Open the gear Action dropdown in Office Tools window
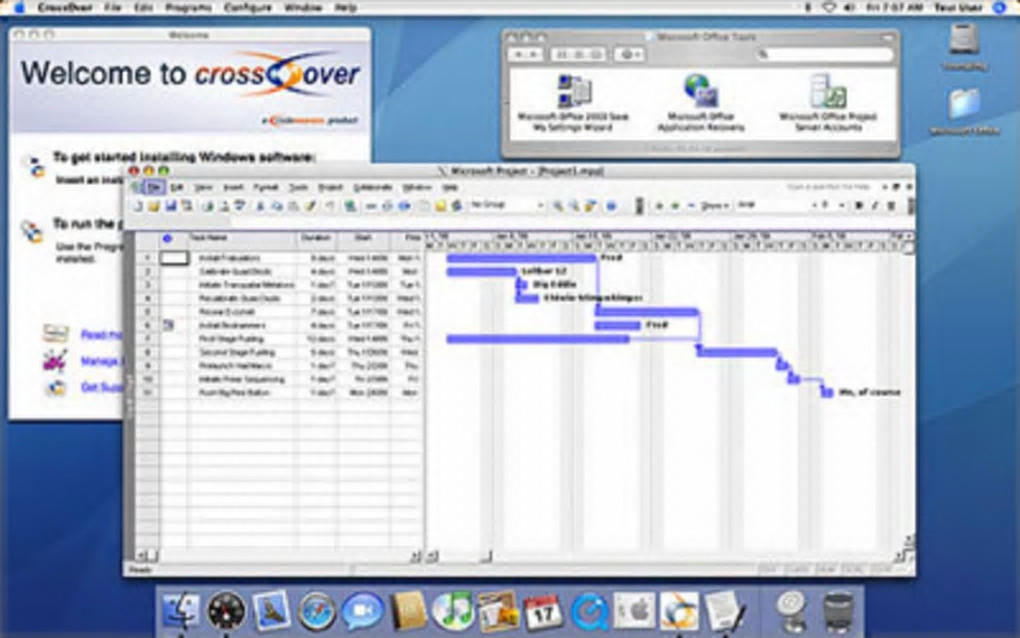Image resolution: width=1020 pixels, height=638 pixels. 628,55
